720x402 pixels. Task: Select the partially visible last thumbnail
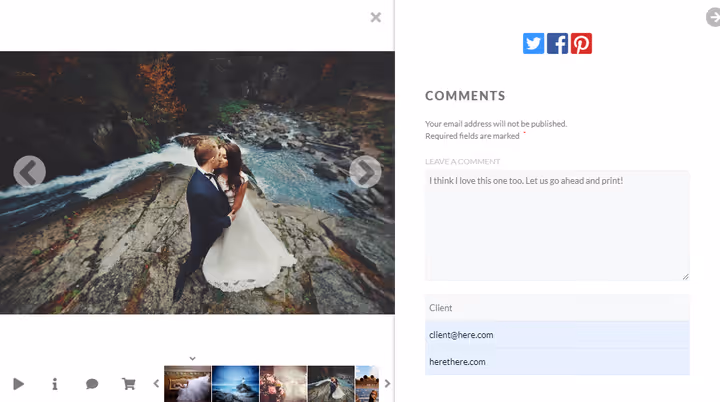tap(367, 384)
